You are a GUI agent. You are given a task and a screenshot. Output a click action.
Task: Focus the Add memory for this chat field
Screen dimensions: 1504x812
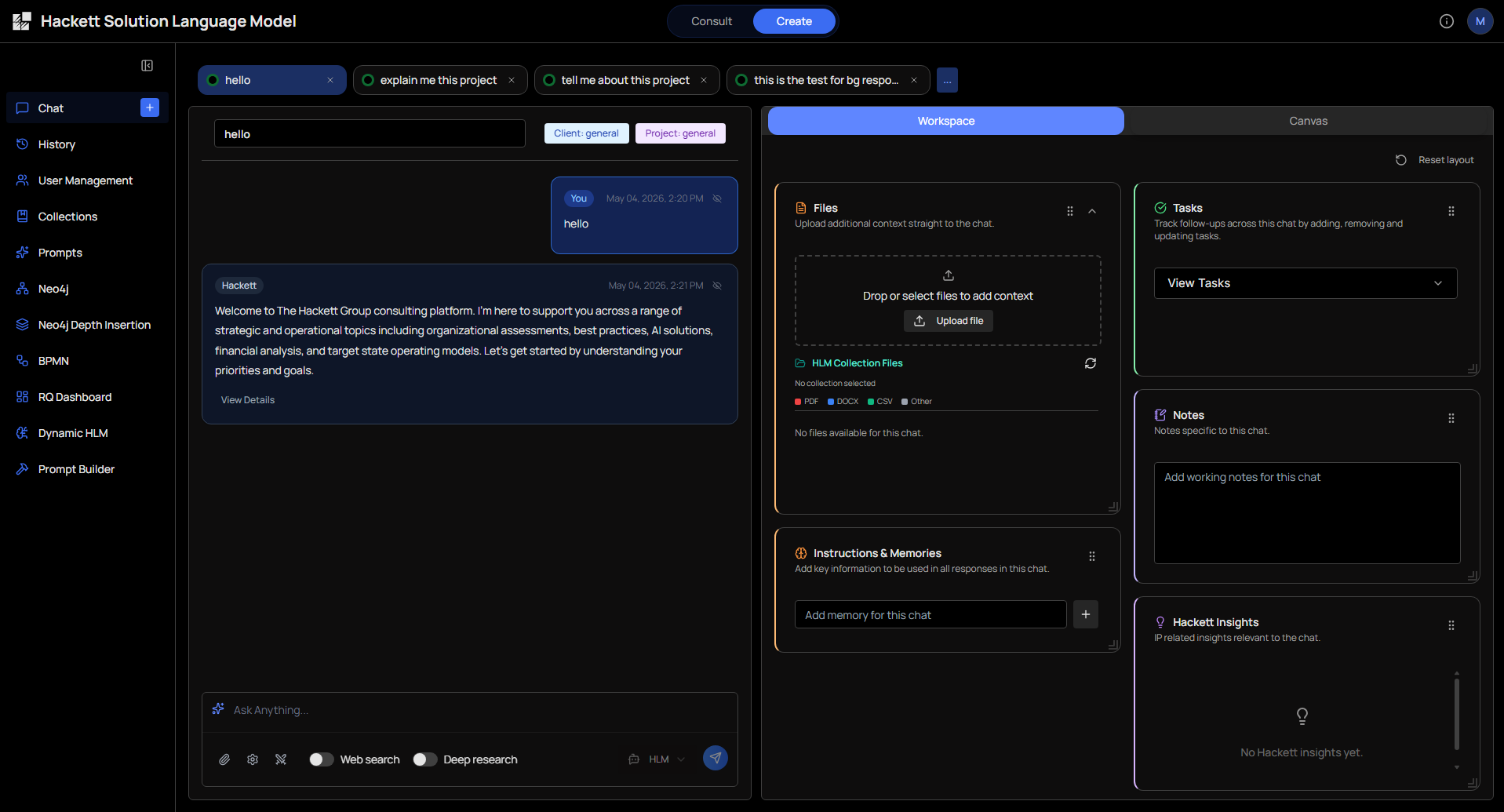(930, 614)
